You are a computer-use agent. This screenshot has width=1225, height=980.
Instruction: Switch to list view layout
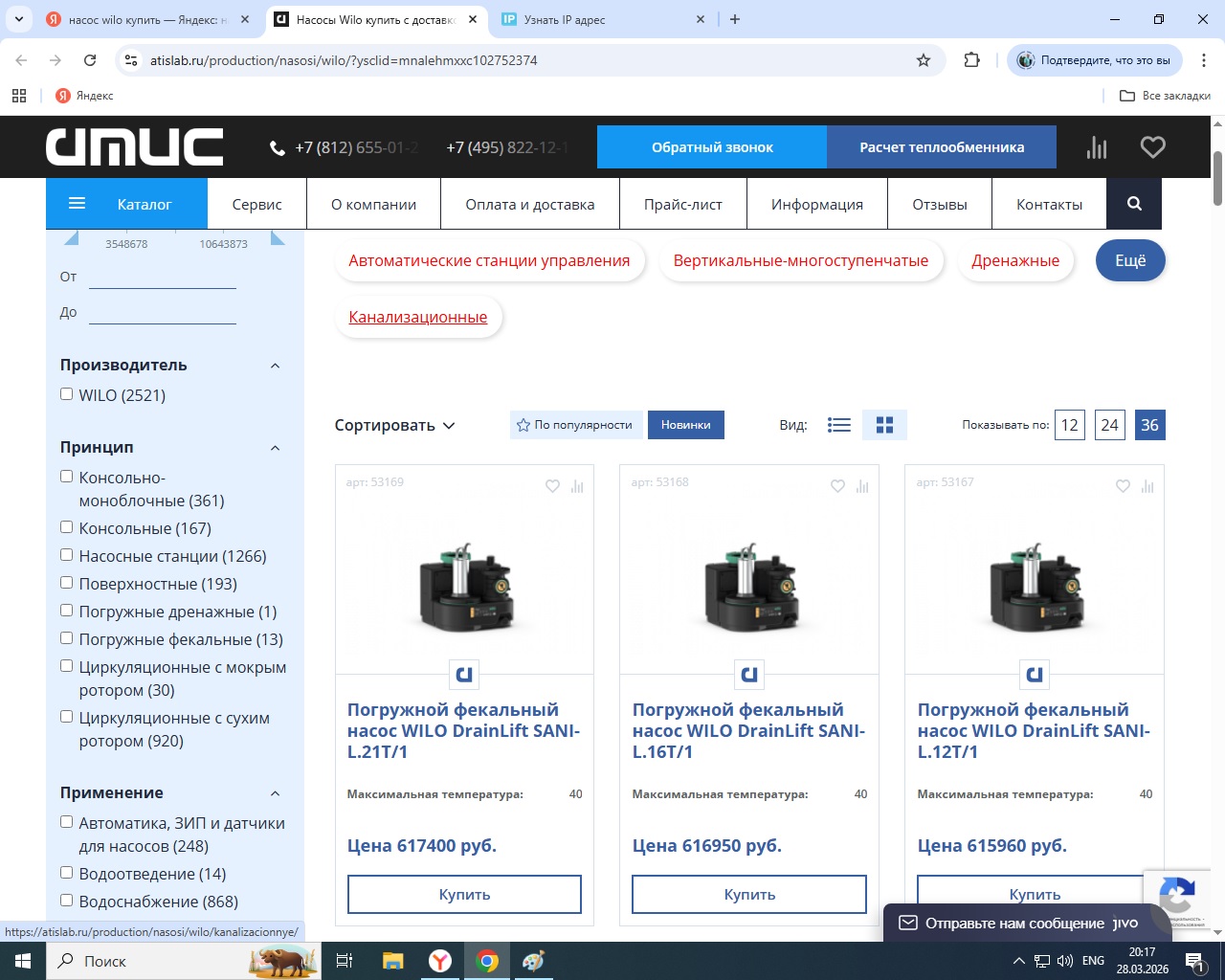[839, 425]
